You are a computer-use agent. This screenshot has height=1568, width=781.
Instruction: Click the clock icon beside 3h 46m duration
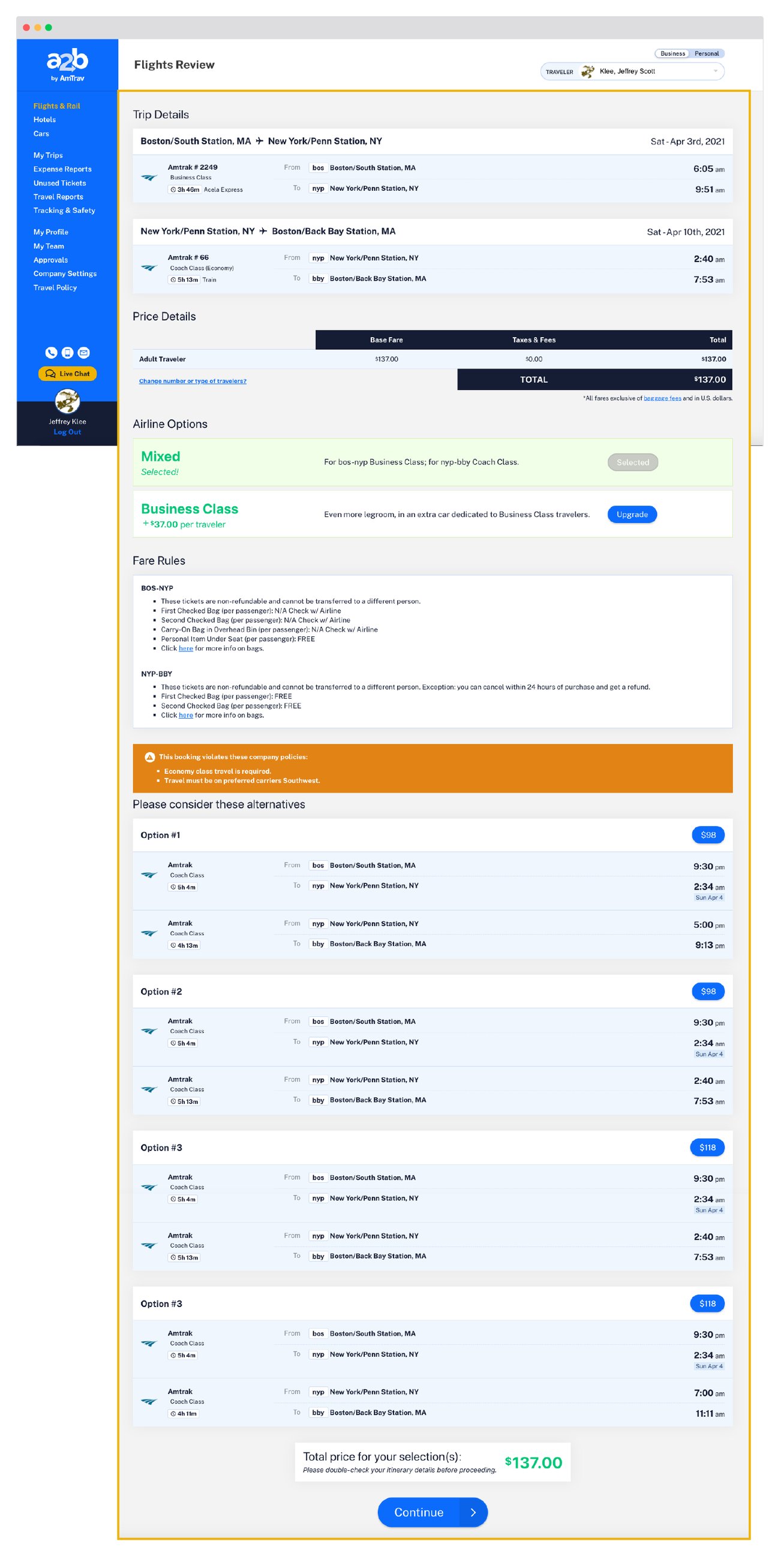173,190
